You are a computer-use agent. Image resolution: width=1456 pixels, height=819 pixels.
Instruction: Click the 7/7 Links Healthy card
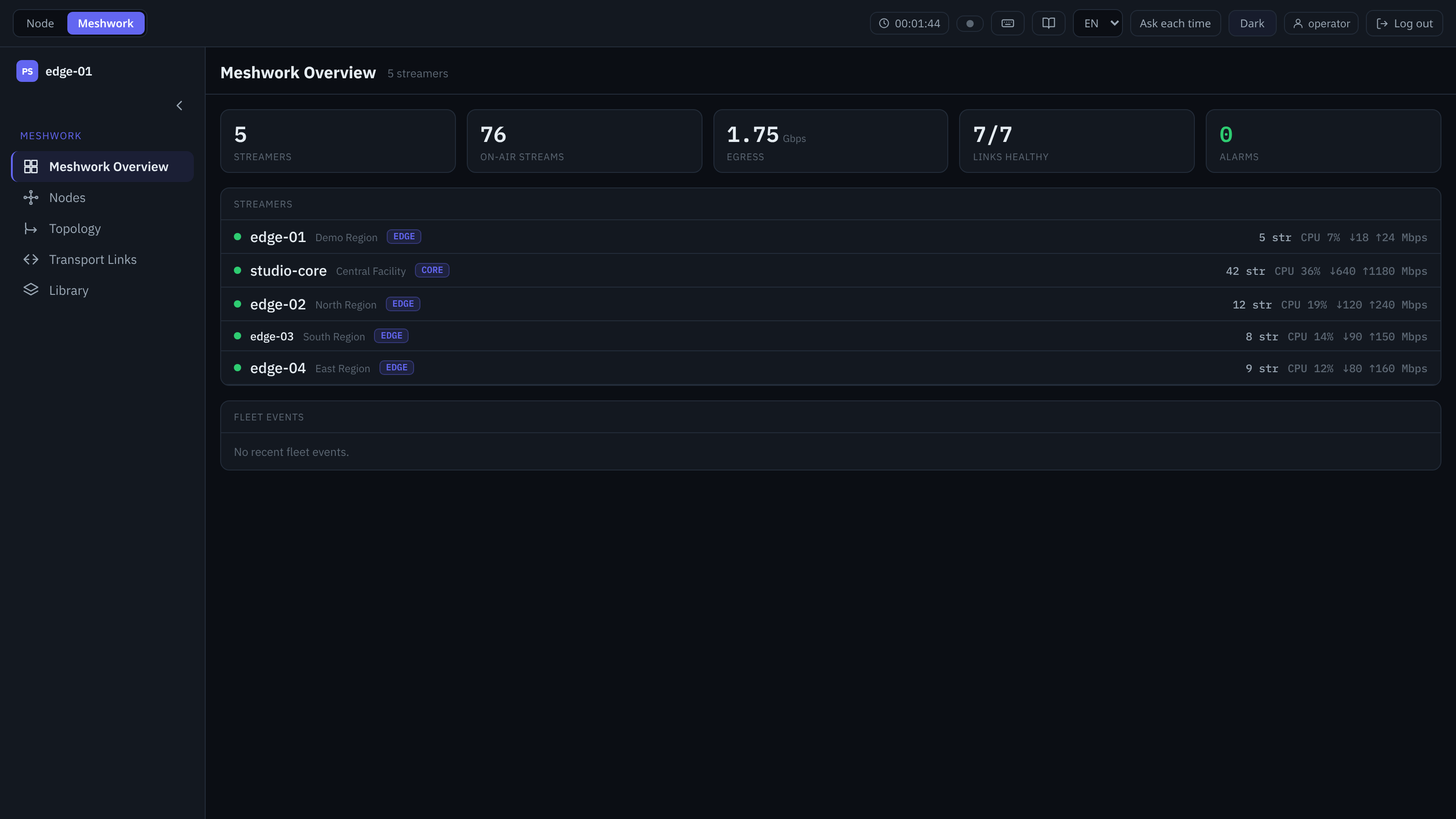[1077, 142]
